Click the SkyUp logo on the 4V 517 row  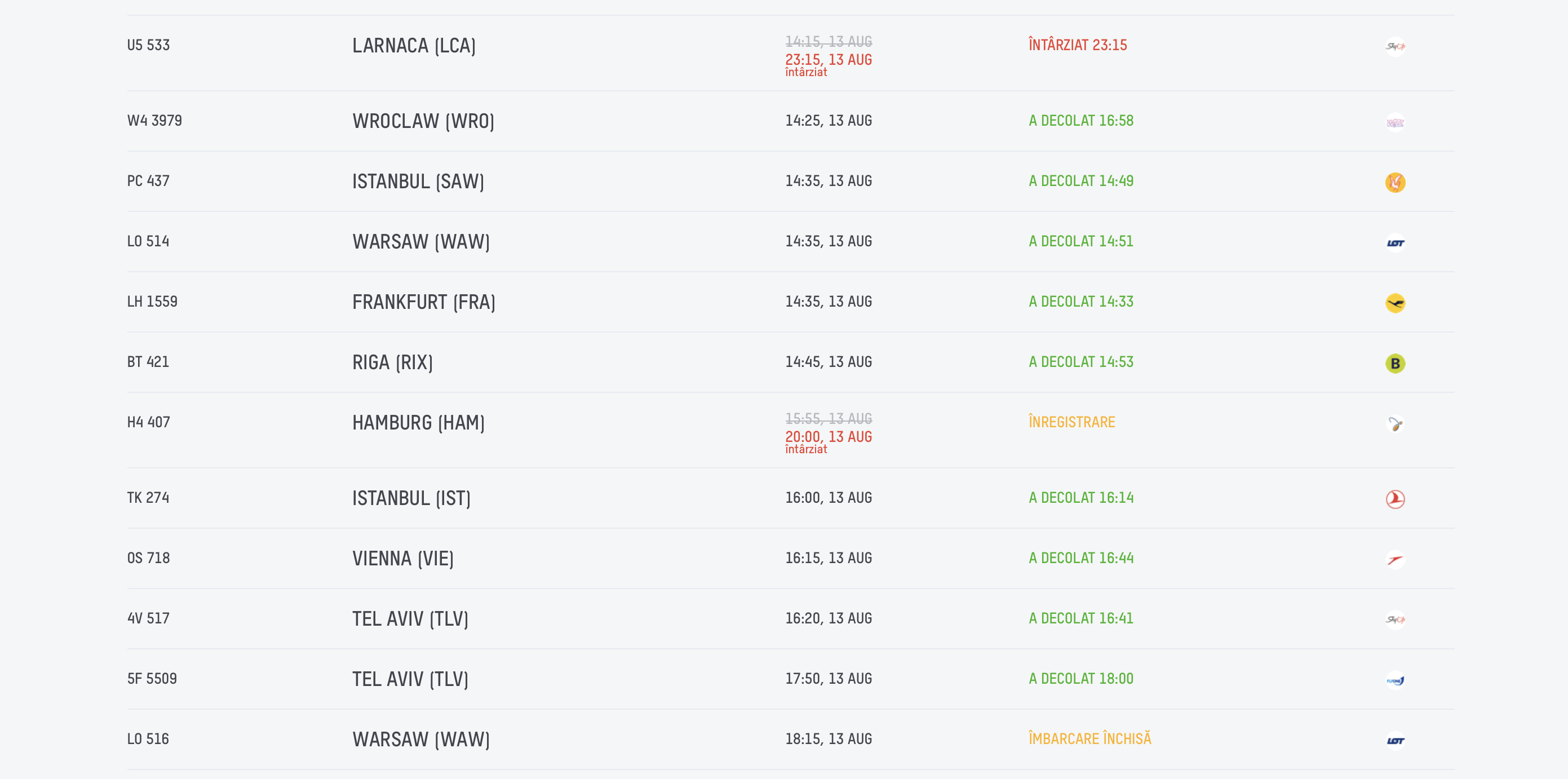pos(1395,619)
